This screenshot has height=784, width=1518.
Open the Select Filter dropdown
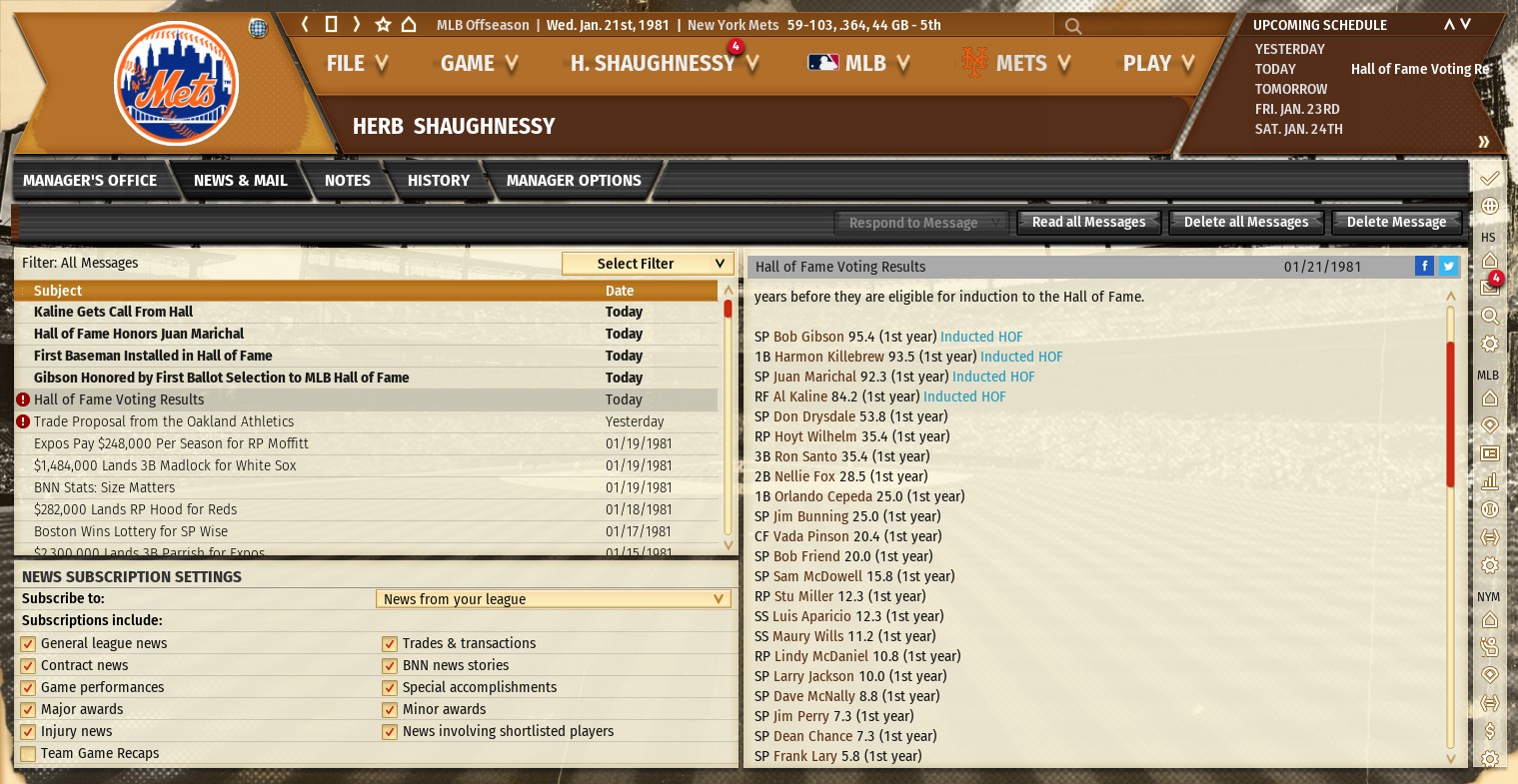pos(649,264)
